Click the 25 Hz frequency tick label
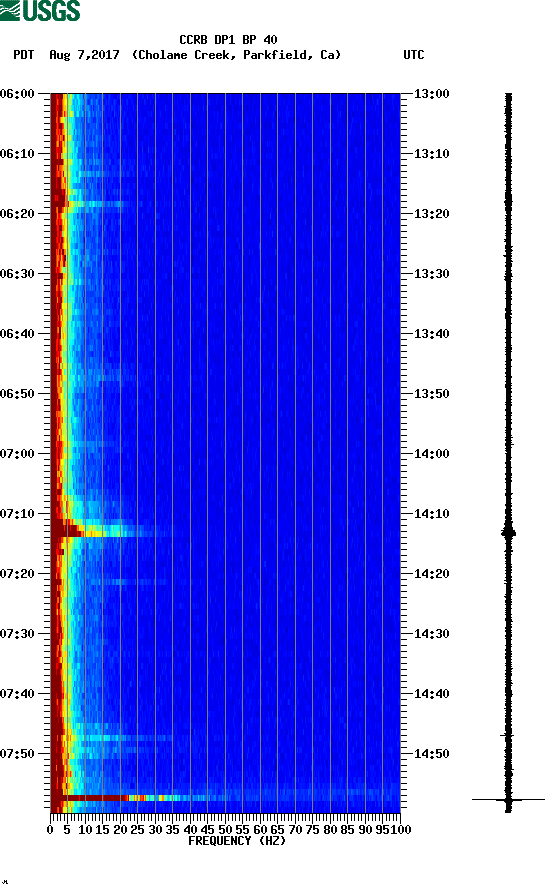Image resolution: width=552 pixels, height=893 pixels. click(x=137, y=830)
